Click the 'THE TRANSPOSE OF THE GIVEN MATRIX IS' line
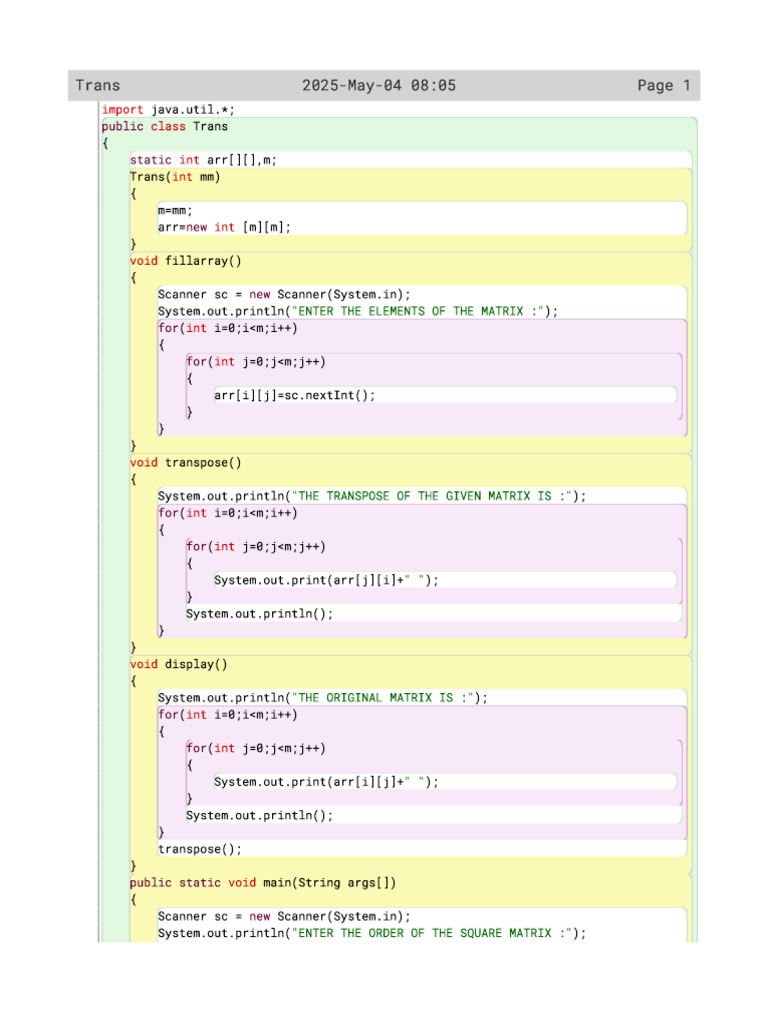Image resolution: width=768 pixels, height=1024 pixels. pyautogui.click(x=372, y=496)
